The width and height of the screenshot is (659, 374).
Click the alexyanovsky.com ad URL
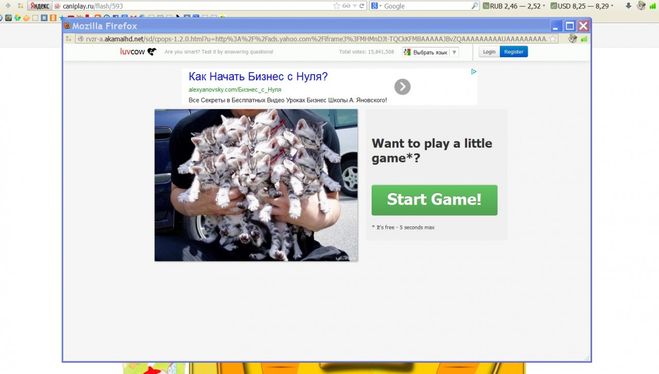click(x=235, y=90)
